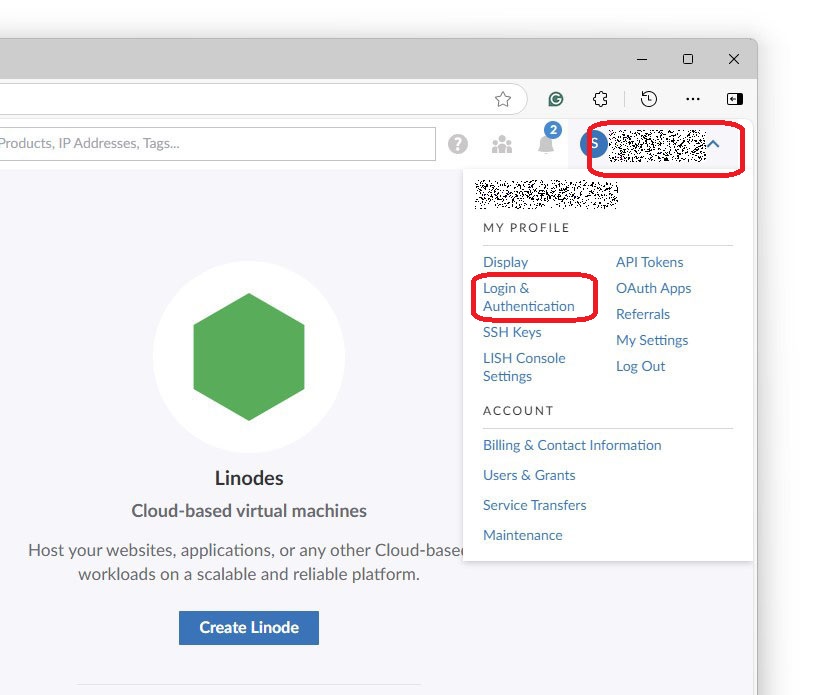Screen dimensions: 822x695
Task: Click the "Linodes" heading text
Action: 249,478
